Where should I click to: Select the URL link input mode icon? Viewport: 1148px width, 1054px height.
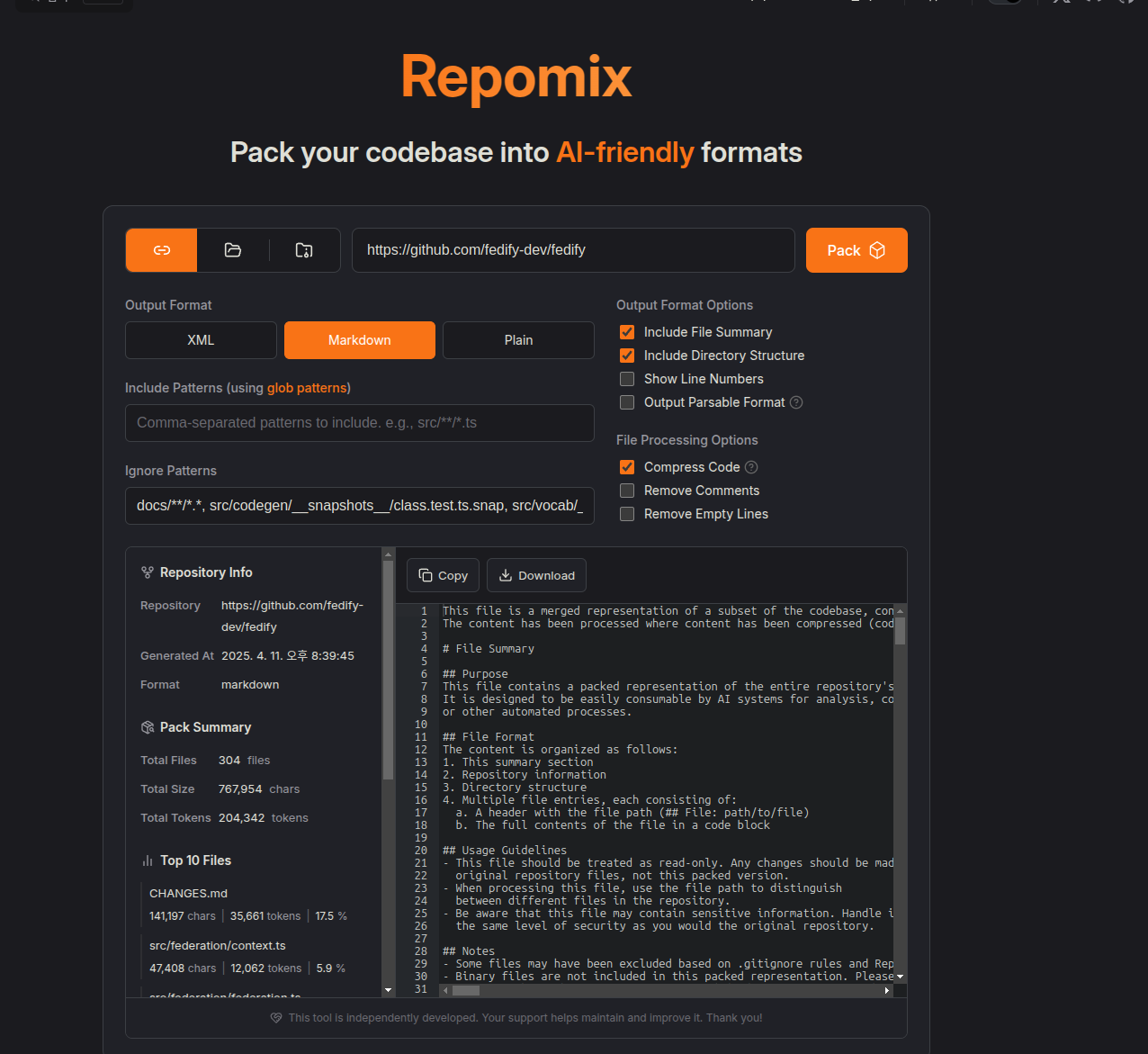click(162, 250)
